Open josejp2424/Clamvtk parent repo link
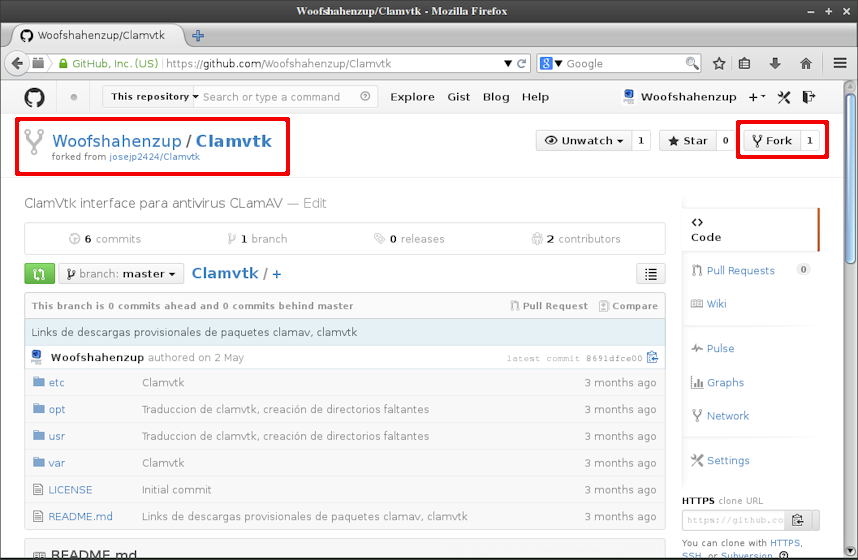The height and width of the screenshot is (560, 858). click(154, 157)
